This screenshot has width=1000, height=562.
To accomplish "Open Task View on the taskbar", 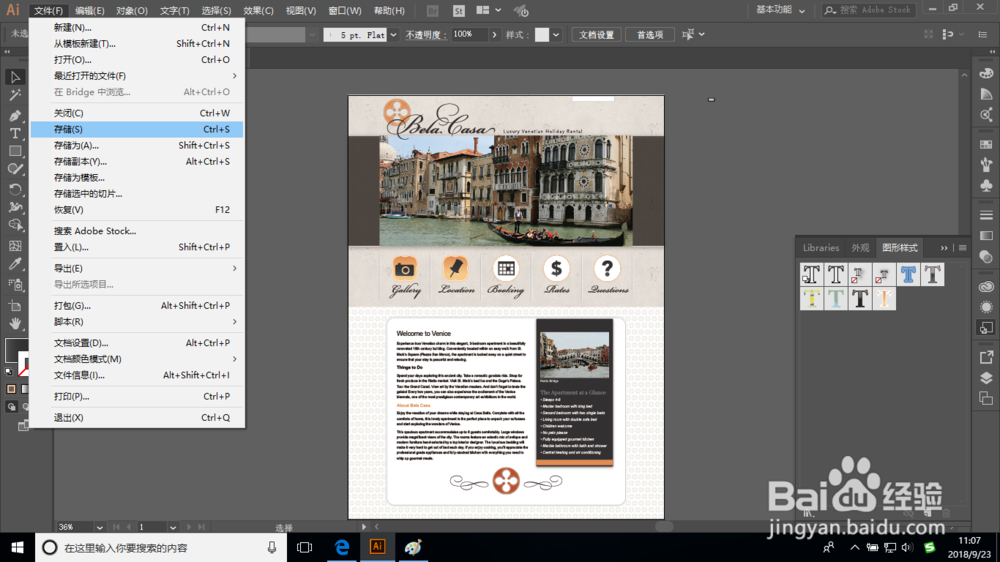I will click(305, 547).
